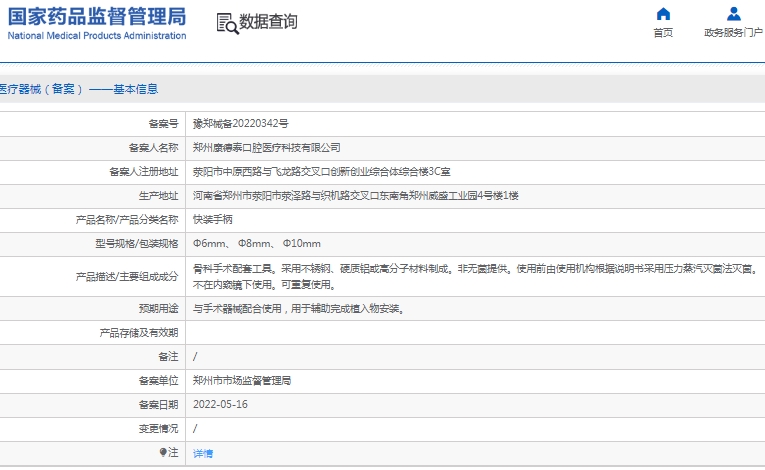Select the text 与手术器械配合使用
Screen dimensions: 765x470
(237, 308)
